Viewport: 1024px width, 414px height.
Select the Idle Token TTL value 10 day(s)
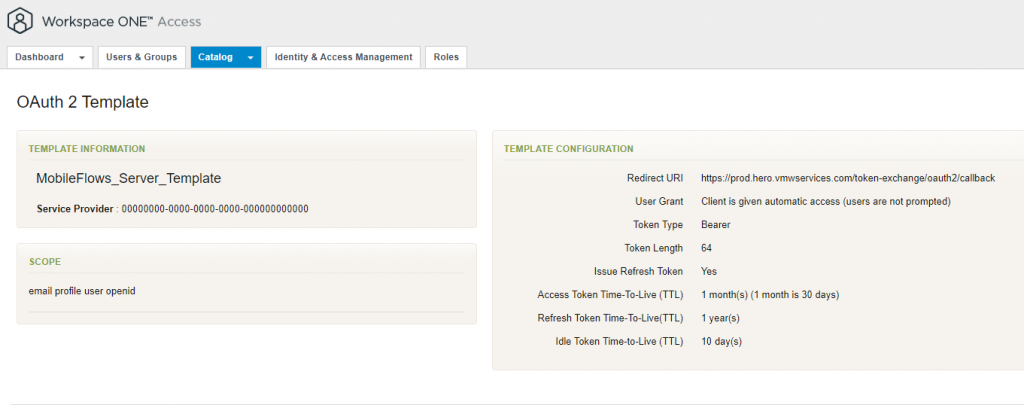pos(721,342)
